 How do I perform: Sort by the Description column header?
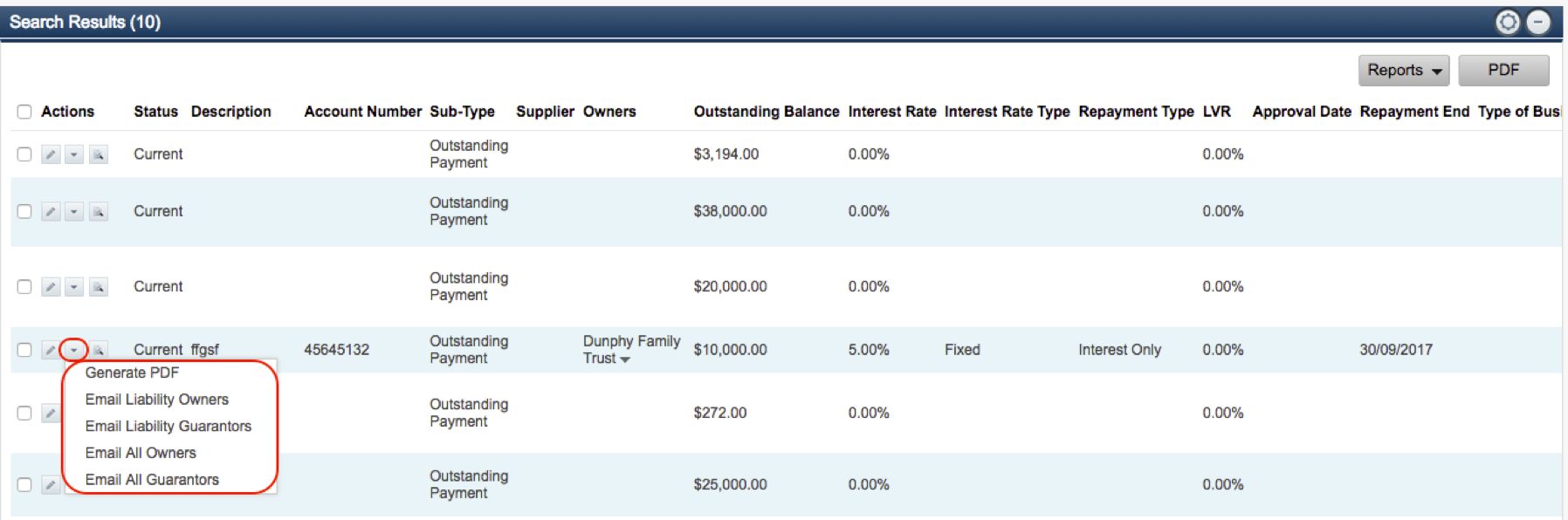click(231, 112)
